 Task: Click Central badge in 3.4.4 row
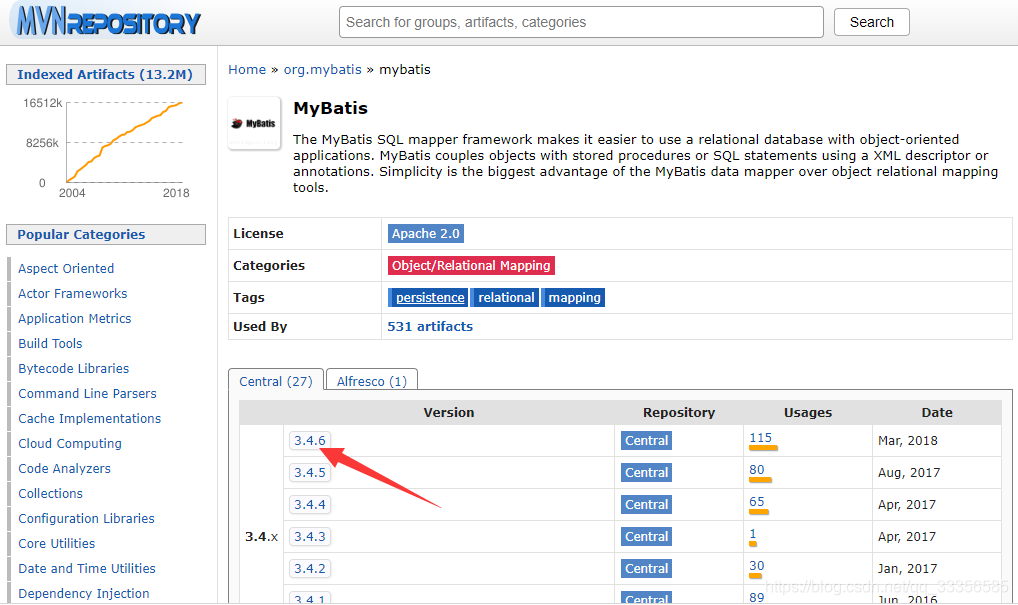(x=646, y=504)
